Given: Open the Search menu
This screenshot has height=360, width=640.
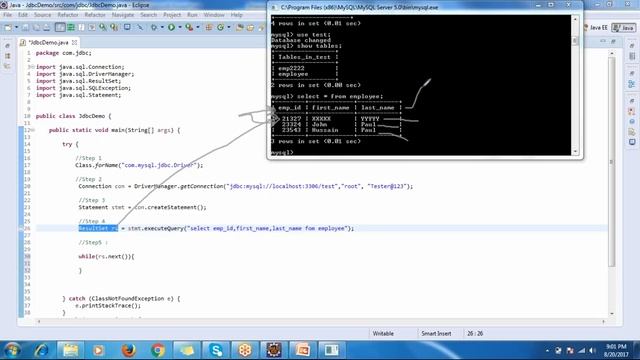Looking at the screenshot, I should [x=149, y=15].
